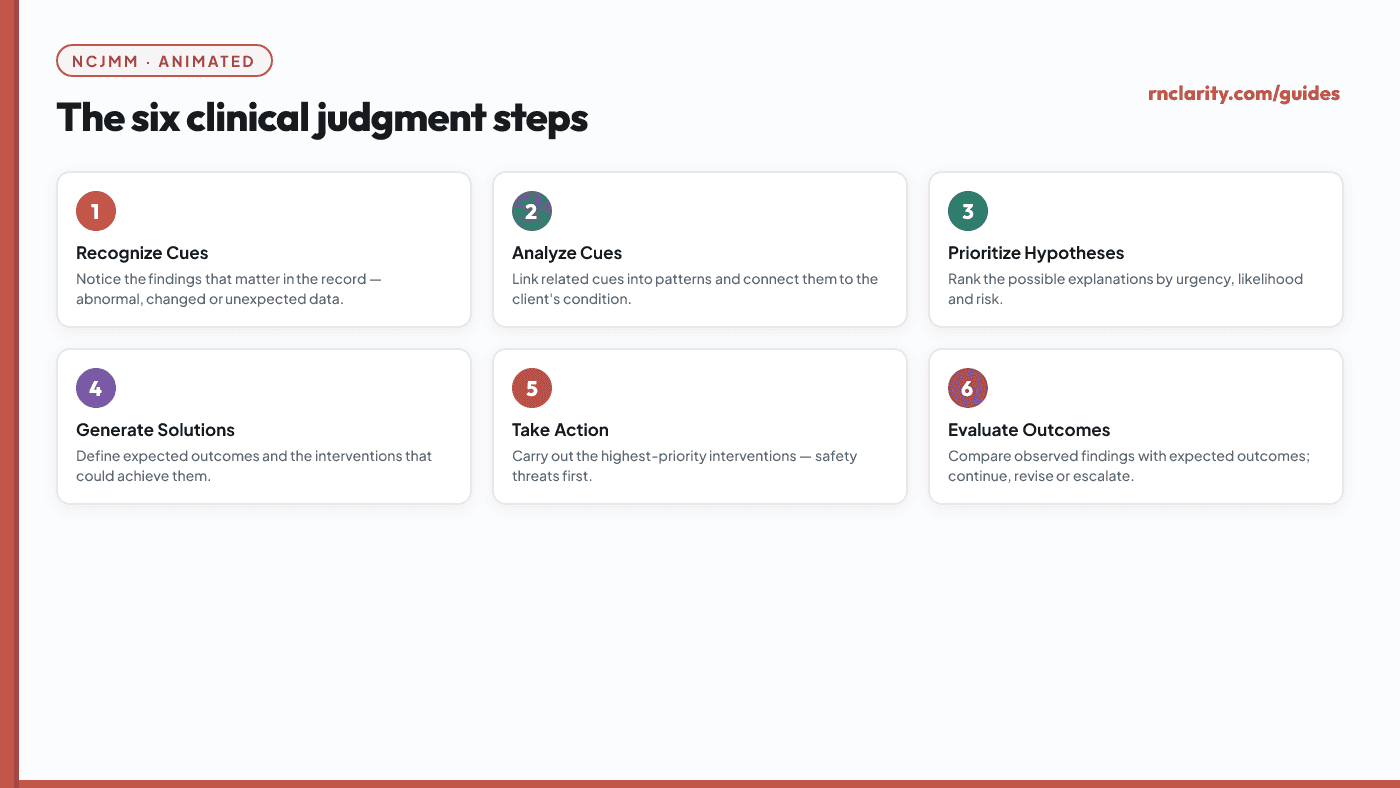Select the Prioritize Hypotheses heading

pos(1036,253)
